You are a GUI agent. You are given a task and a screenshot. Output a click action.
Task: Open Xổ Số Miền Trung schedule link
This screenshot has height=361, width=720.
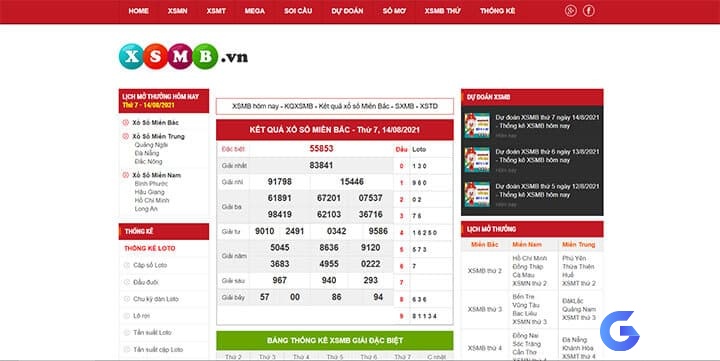pos(158,136)
